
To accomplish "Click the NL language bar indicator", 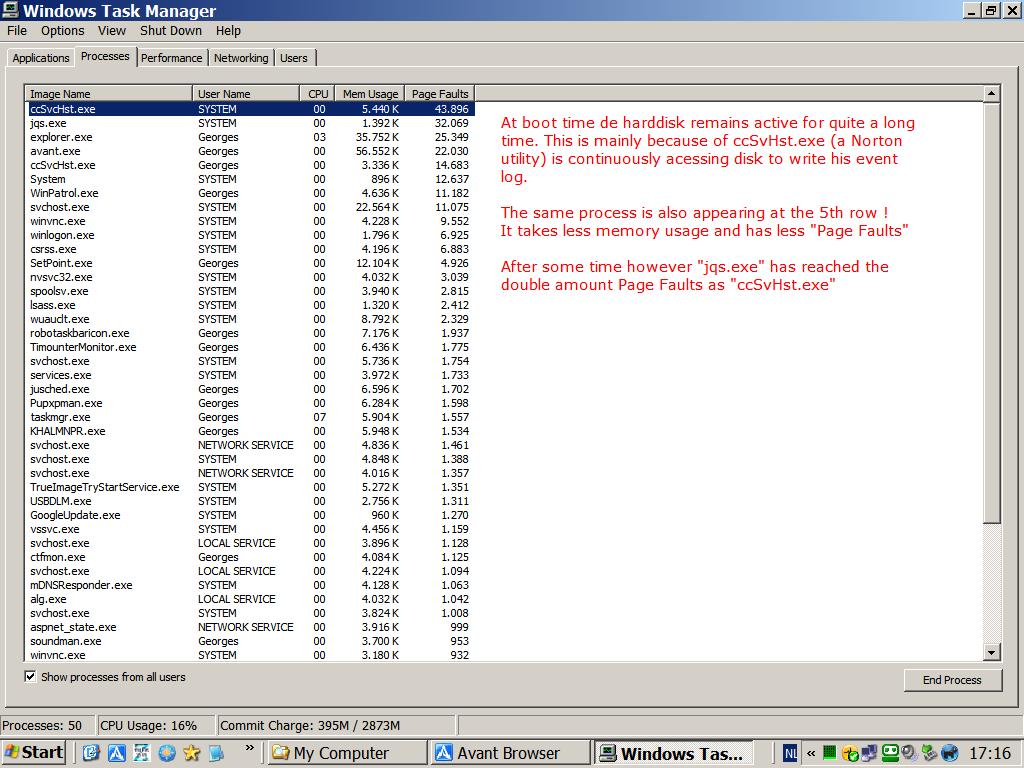I will tap(790, 754).
